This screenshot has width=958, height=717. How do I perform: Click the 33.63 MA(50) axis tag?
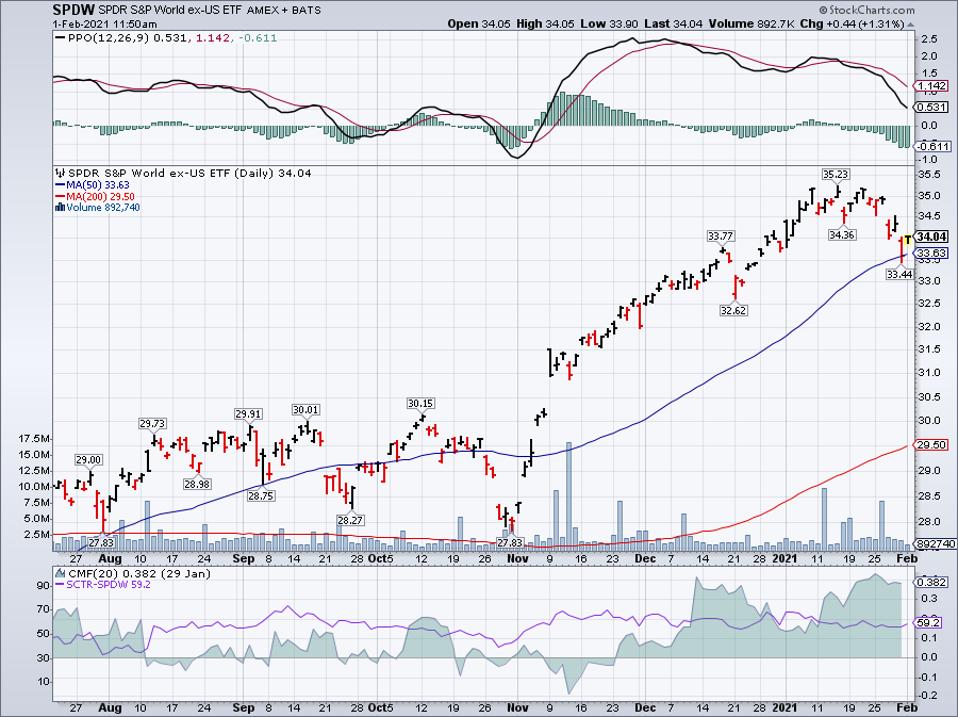932,253
